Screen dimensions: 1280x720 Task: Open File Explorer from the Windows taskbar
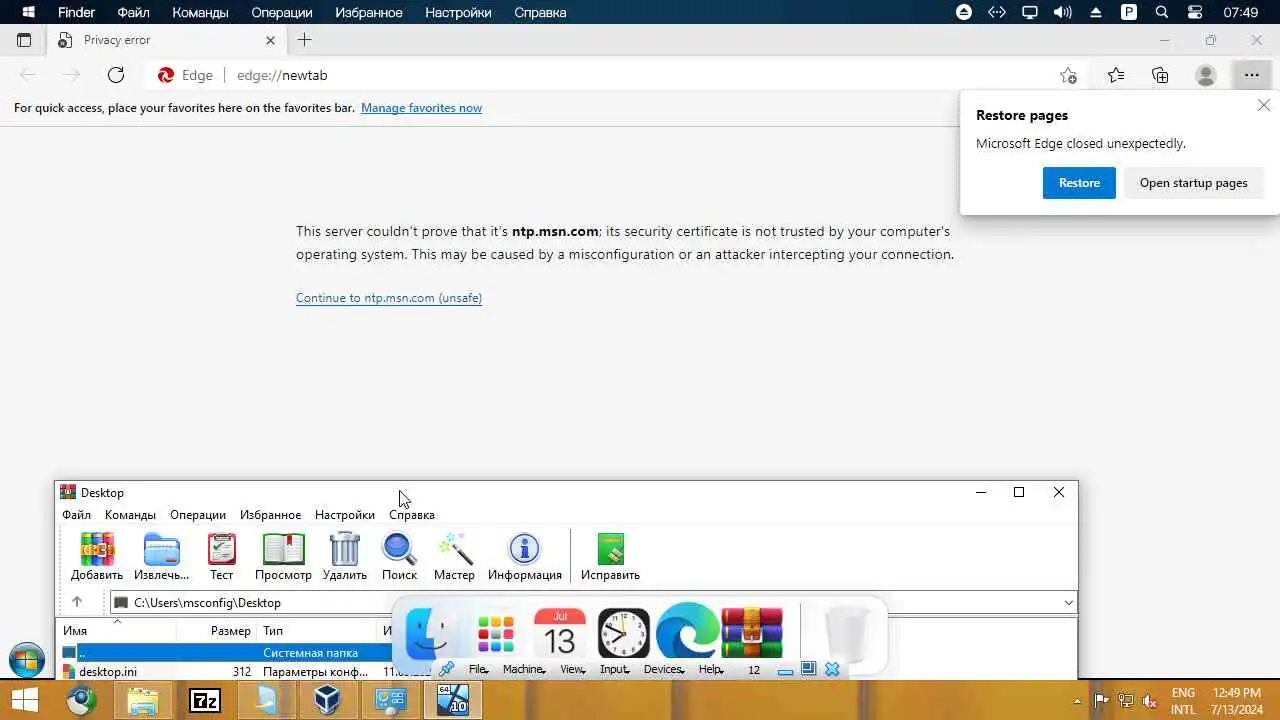(x=143, y=701)
